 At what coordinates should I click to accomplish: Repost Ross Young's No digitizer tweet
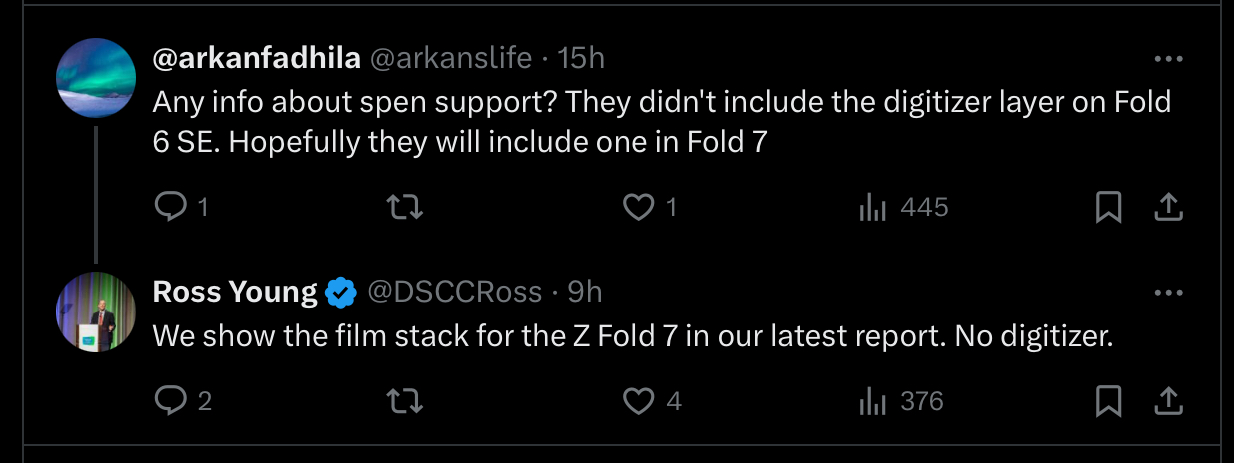pyautogui.click(x=405, y=401)
